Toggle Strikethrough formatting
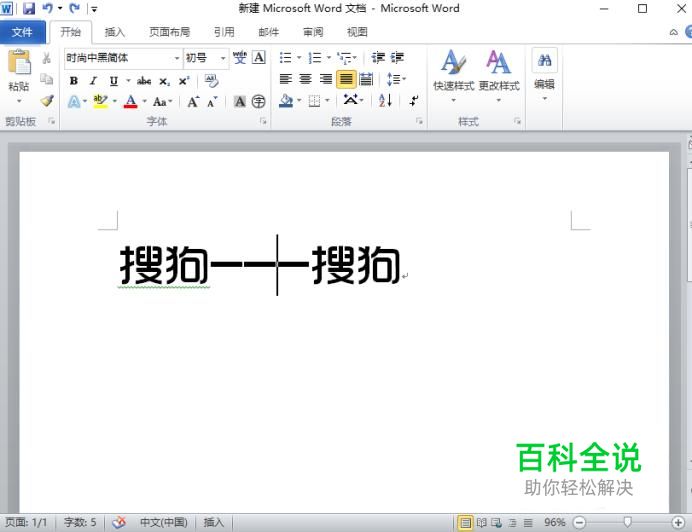 (x=144, y=81)
